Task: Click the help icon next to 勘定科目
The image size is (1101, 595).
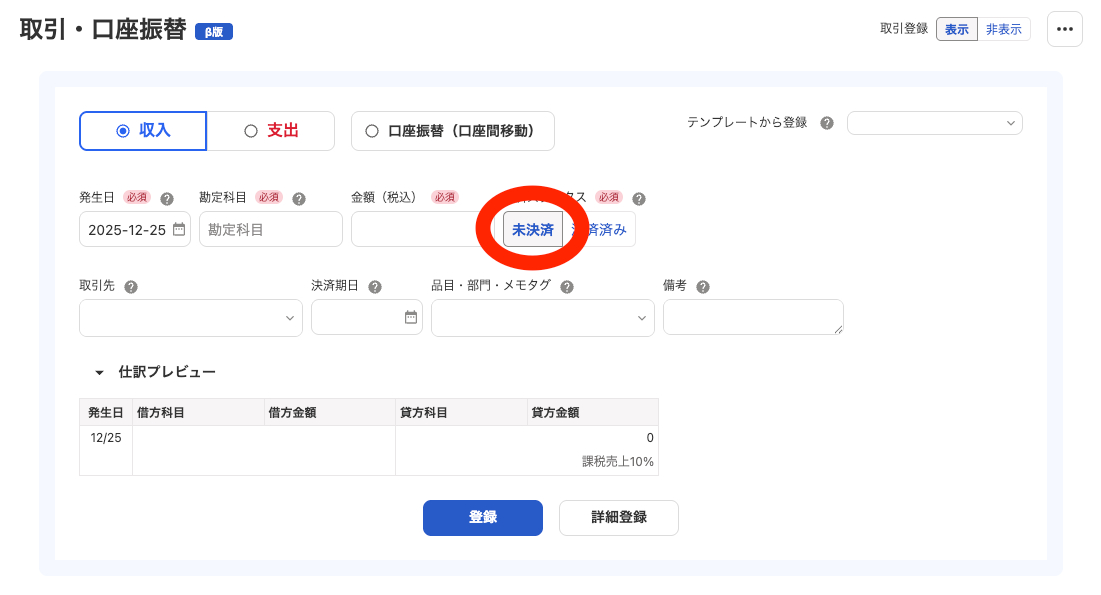Action: [298, 197]
